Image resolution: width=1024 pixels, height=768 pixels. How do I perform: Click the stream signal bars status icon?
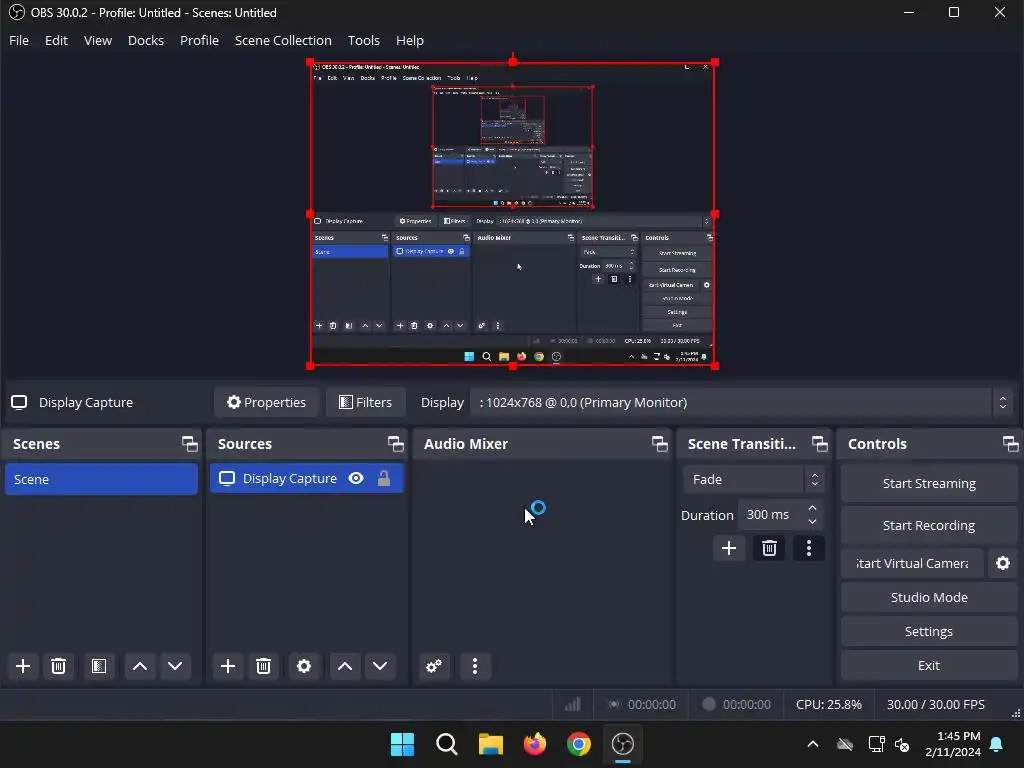pyautogui.click(x=573, y=704)
